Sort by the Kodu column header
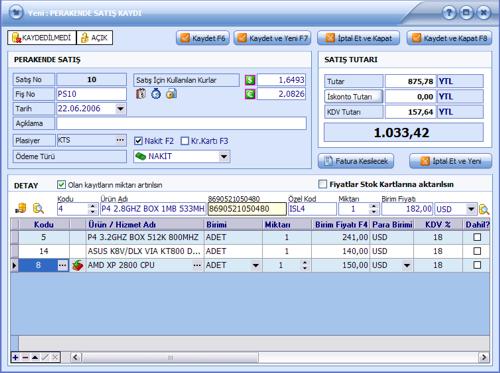 (44, 225)
